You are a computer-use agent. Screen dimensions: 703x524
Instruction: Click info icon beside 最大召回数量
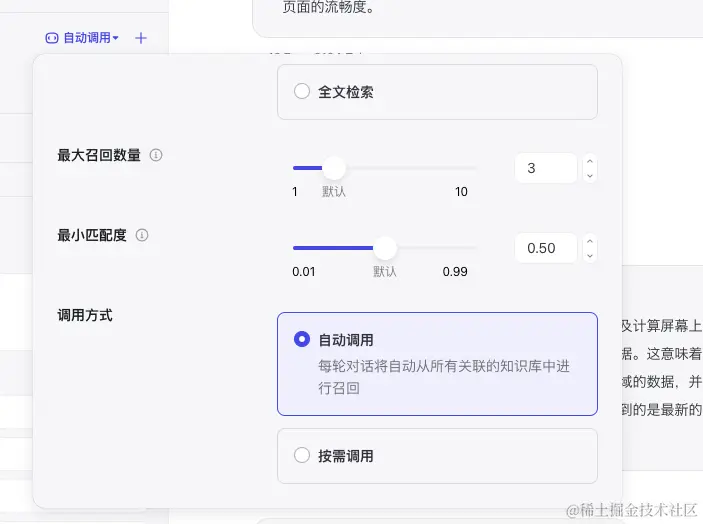(x=156, y=155)
